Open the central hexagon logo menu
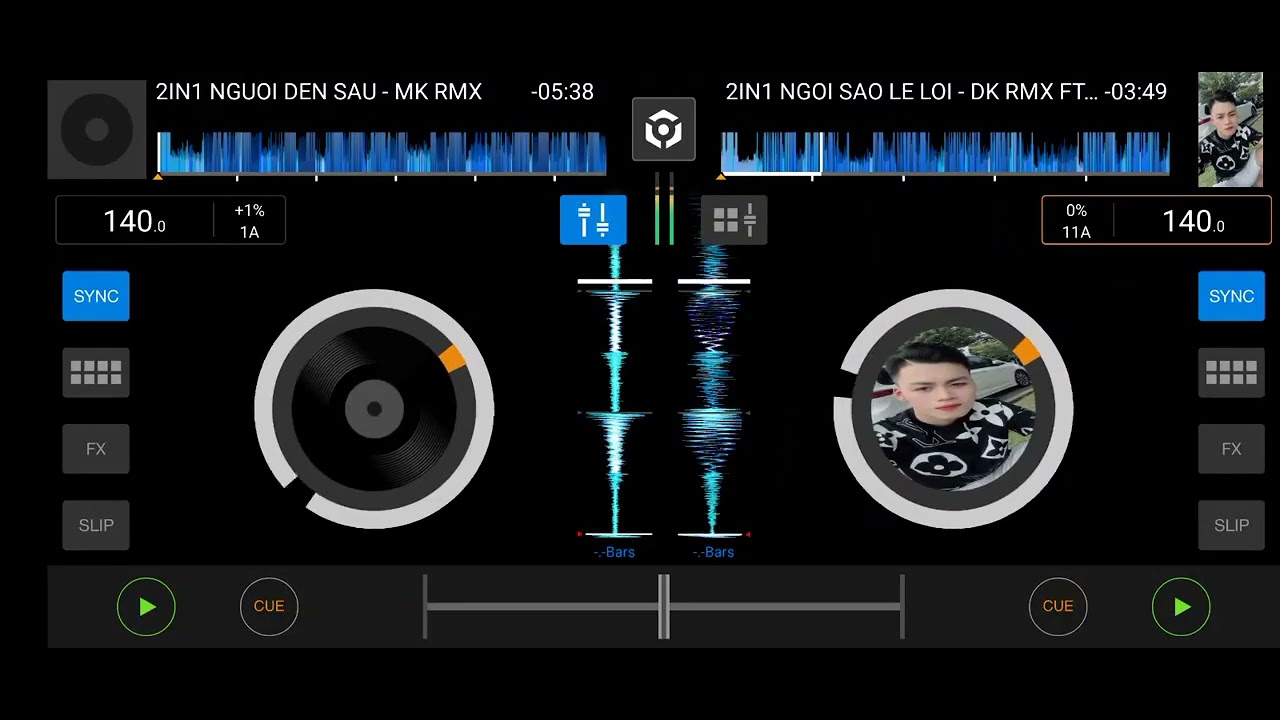The image size is (1280, 720). [663, 129]
